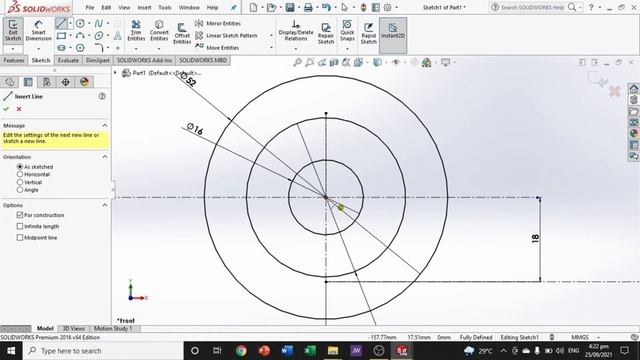The image size is (640, 360).
Task: Select the Circle sketch tool
Action: (x=80, y=24)
